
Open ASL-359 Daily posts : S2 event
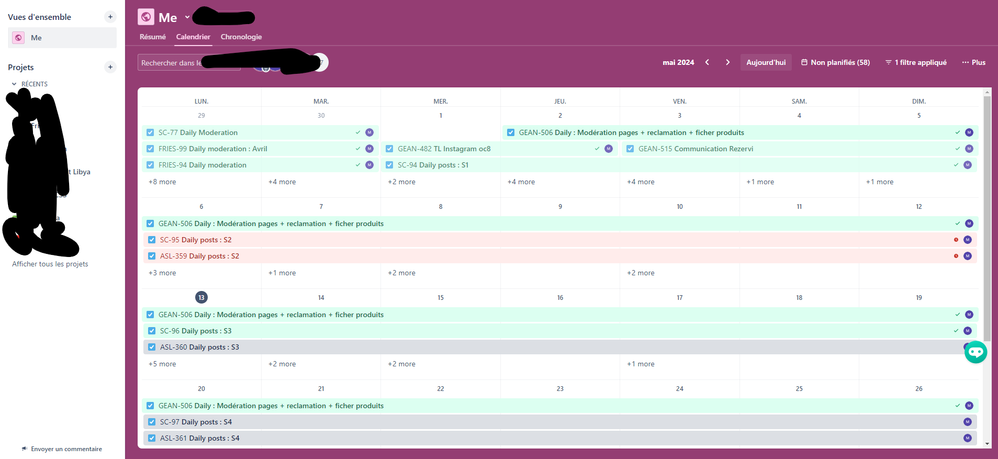pos(559,256)
